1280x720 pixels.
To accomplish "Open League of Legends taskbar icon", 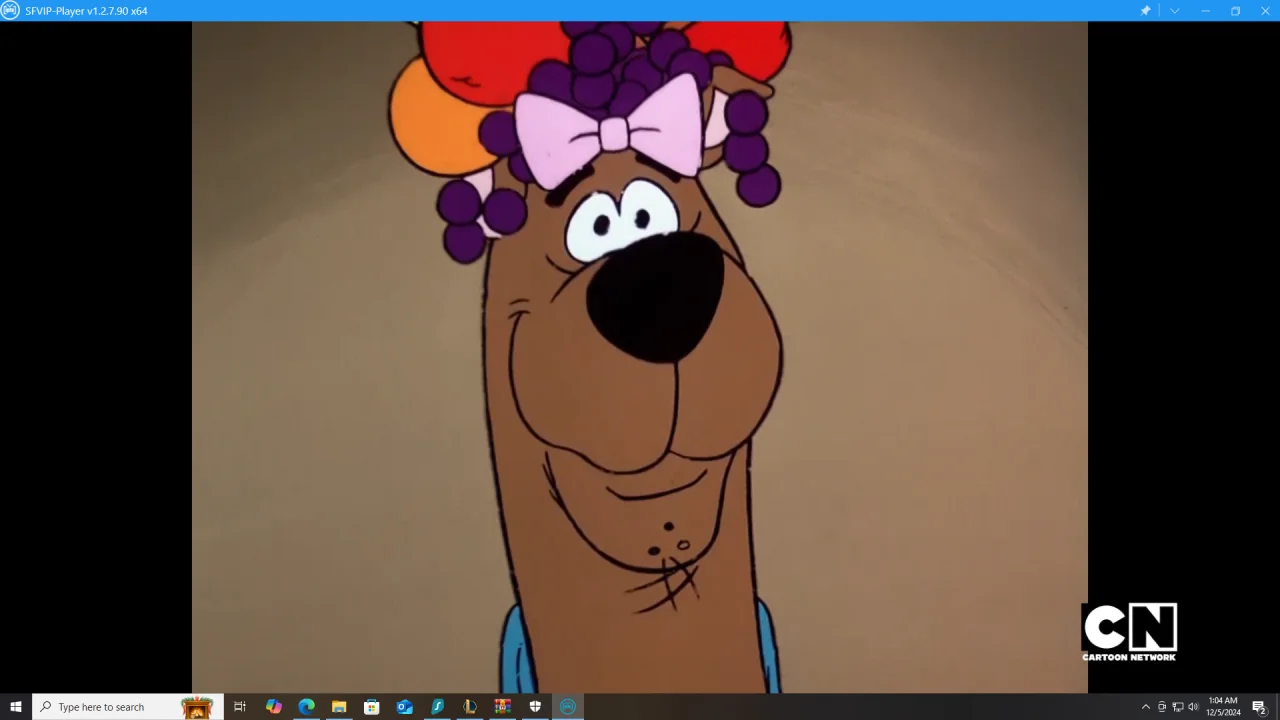I will 470,707.
